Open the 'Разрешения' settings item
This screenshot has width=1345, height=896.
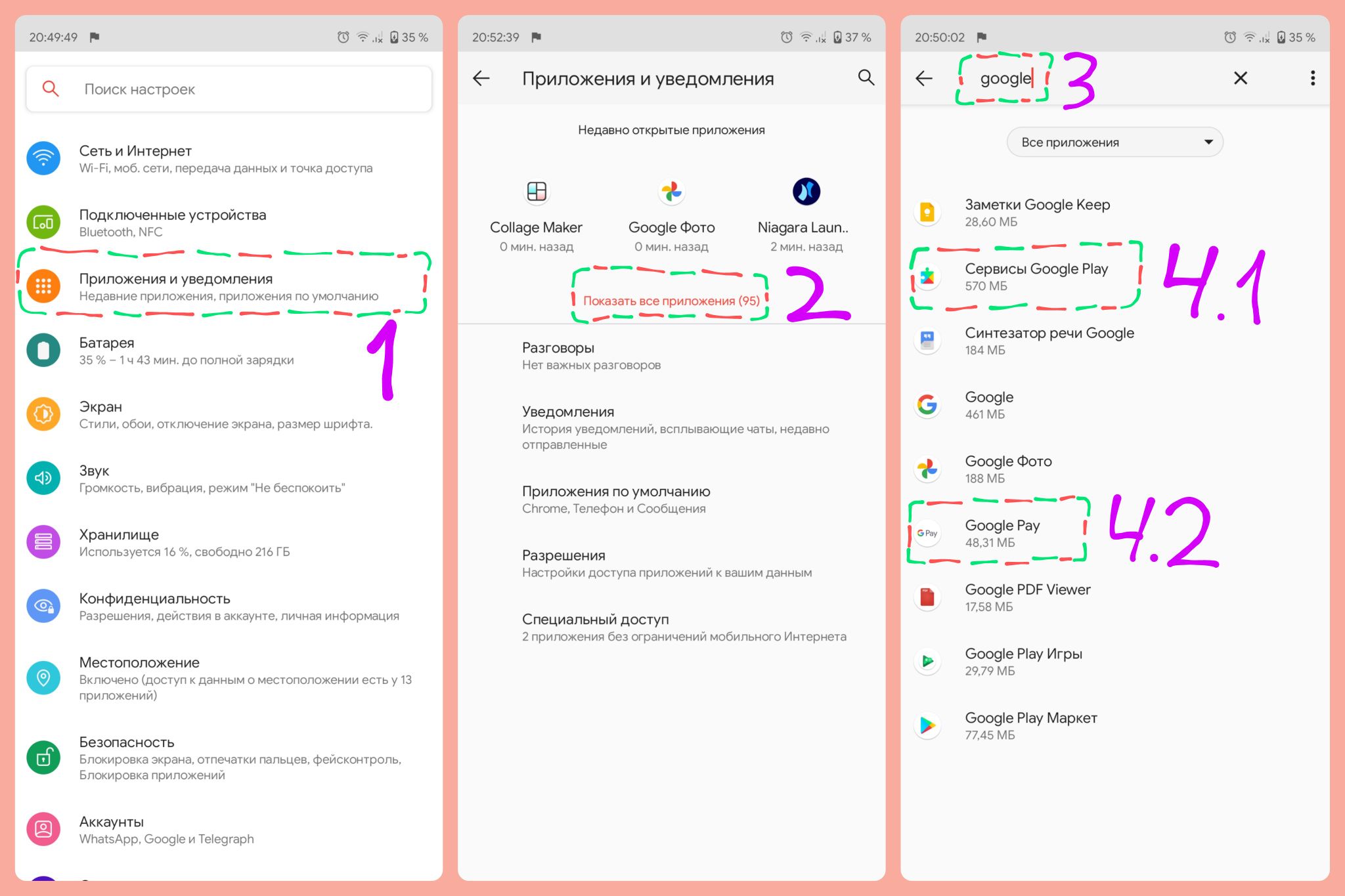coord(671,563)
